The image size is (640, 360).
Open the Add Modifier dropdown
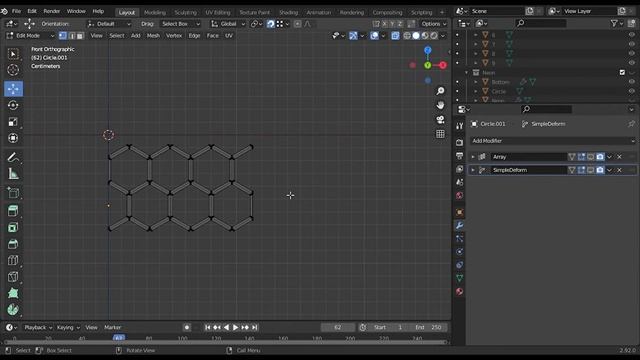[553, 141]
